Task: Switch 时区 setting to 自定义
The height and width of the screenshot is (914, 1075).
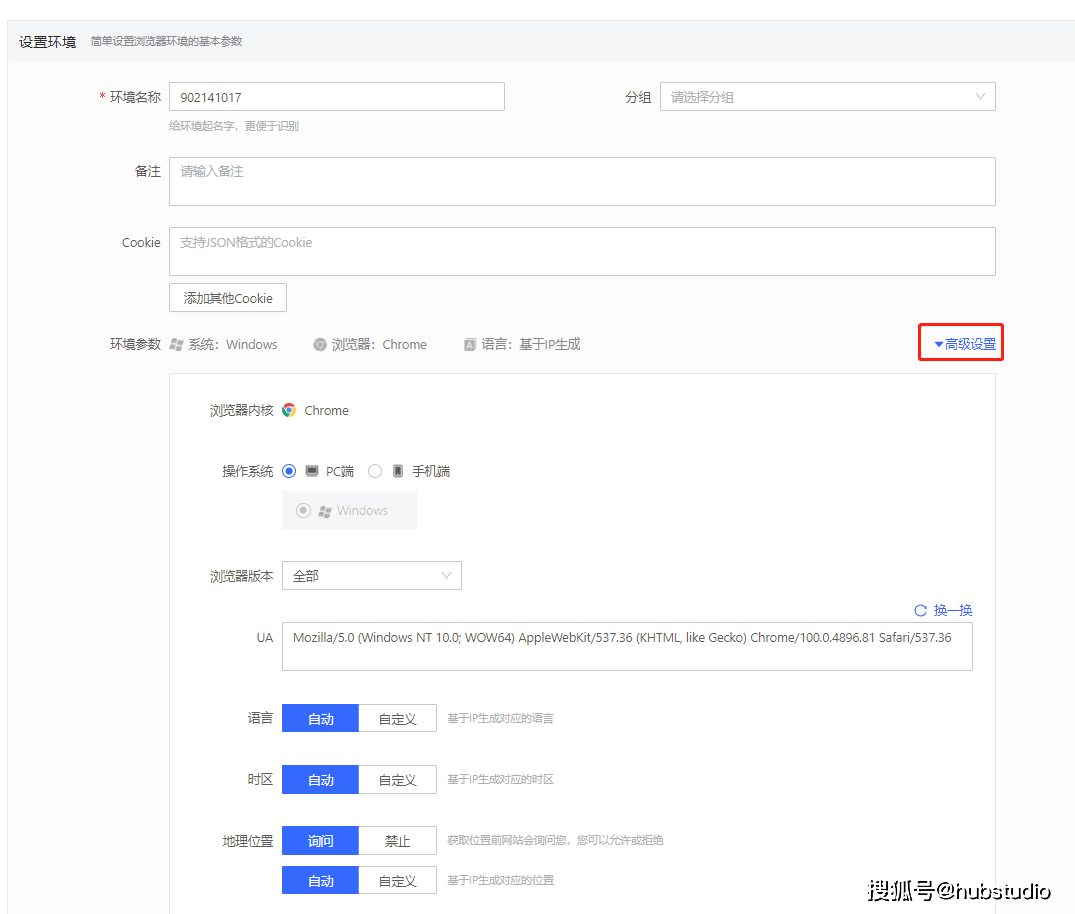Action: tap(397, 779)
